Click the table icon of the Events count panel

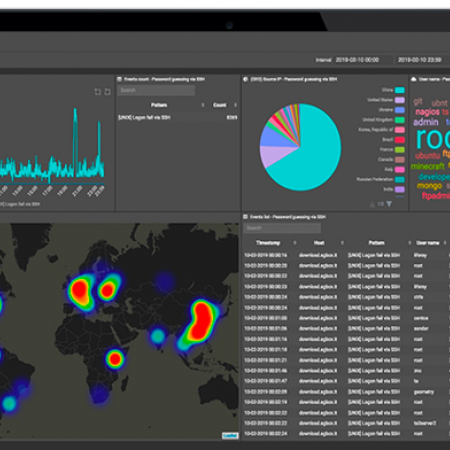(x=119, y=79)
